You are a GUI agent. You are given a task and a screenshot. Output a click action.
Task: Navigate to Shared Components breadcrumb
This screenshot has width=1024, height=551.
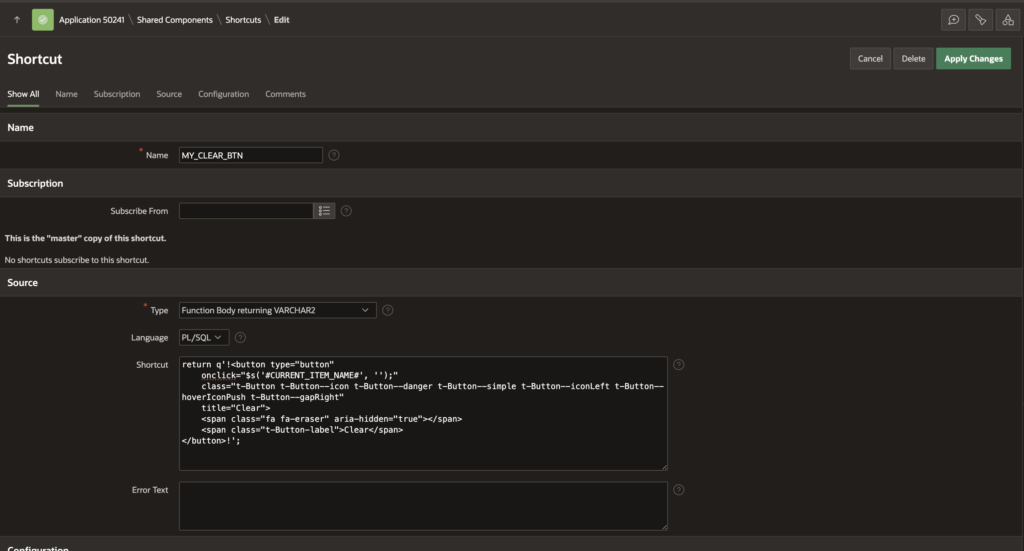[174, 20]
